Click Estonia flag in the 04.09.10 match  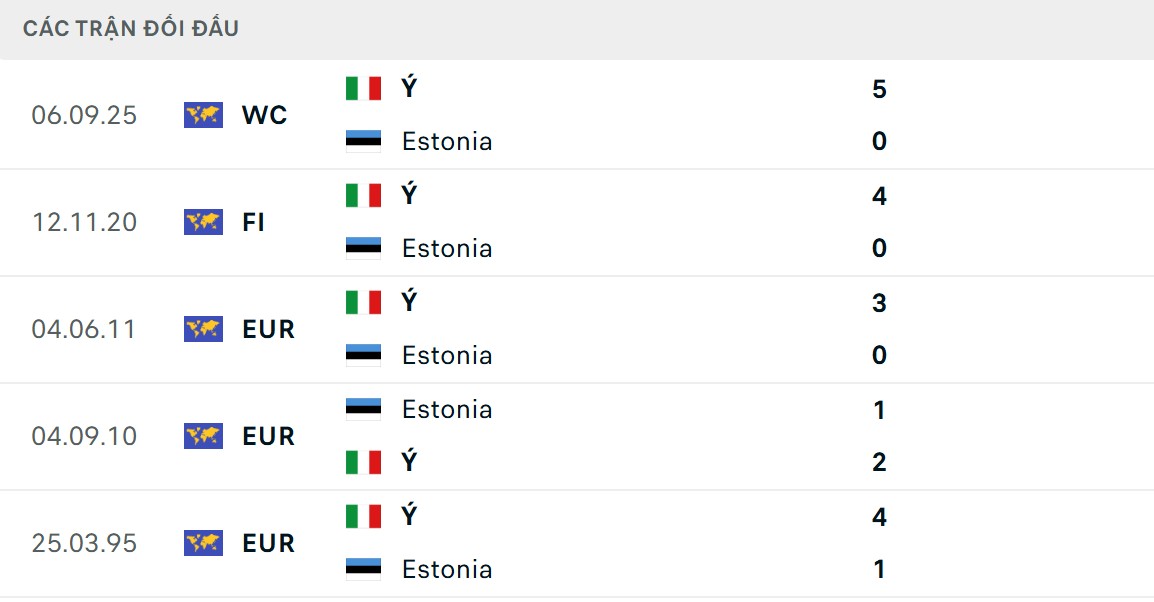pos(363,408)
